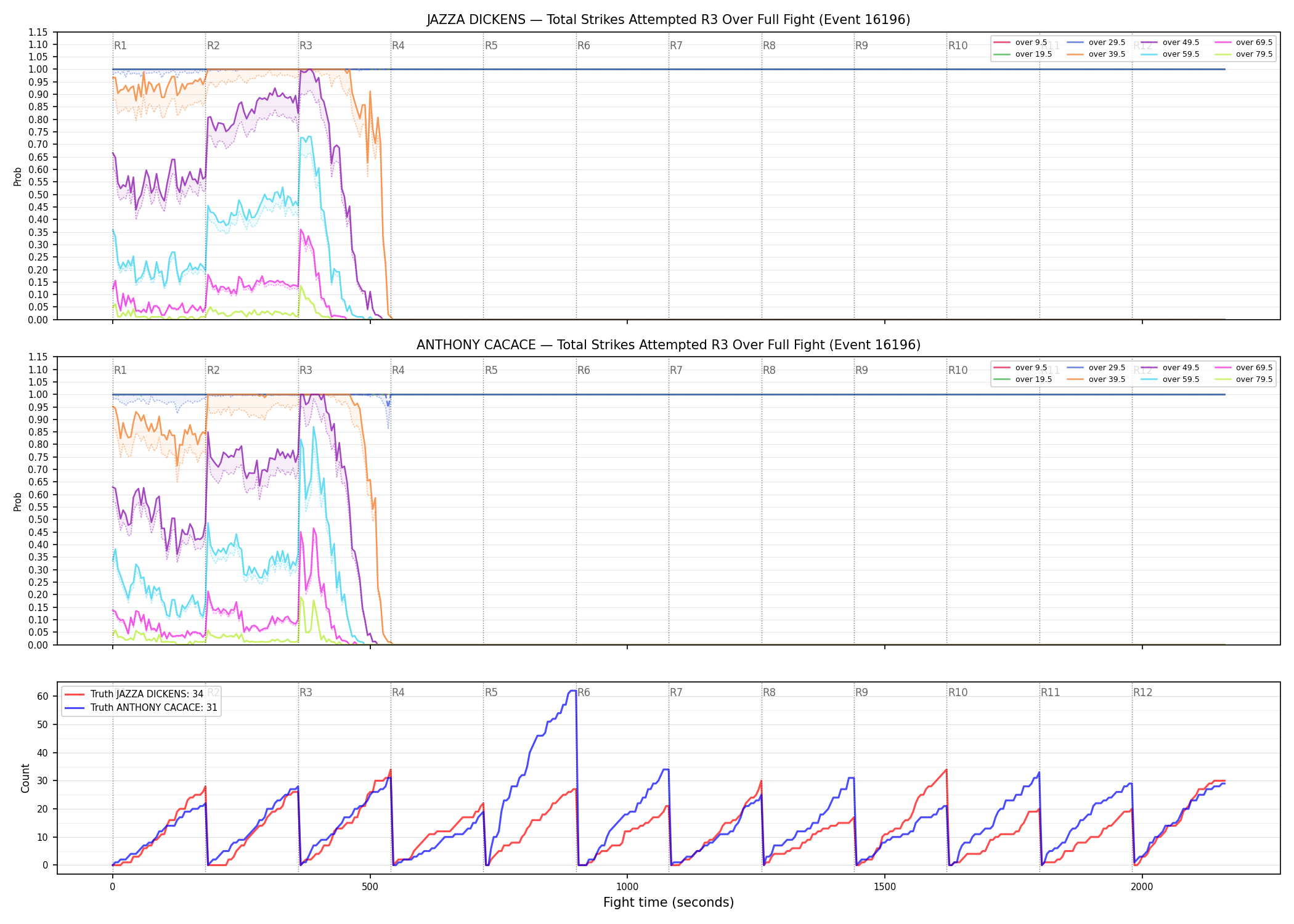Click R10 round label in Anthony Cacace chart
This screenshot has width=1294, height=924.
tap(958, 370)
